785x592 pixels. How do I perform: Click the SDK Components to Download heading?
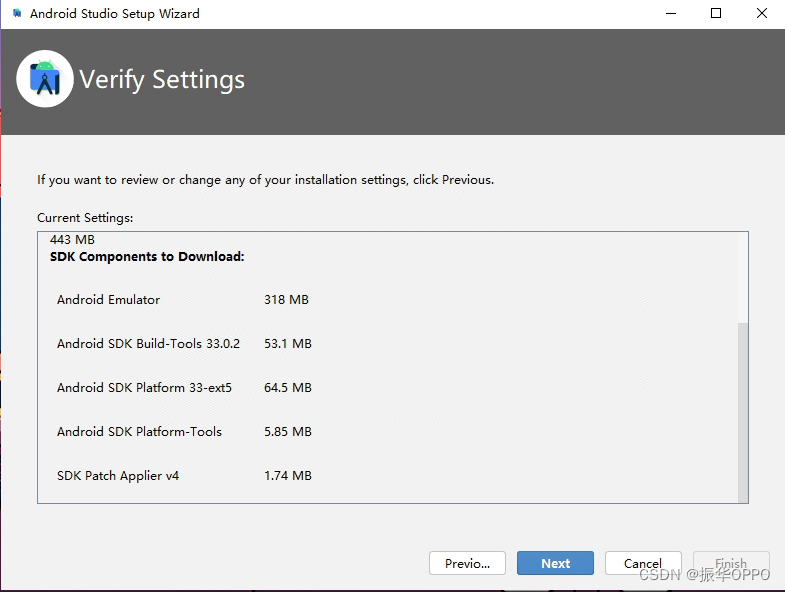click(147, 256)
